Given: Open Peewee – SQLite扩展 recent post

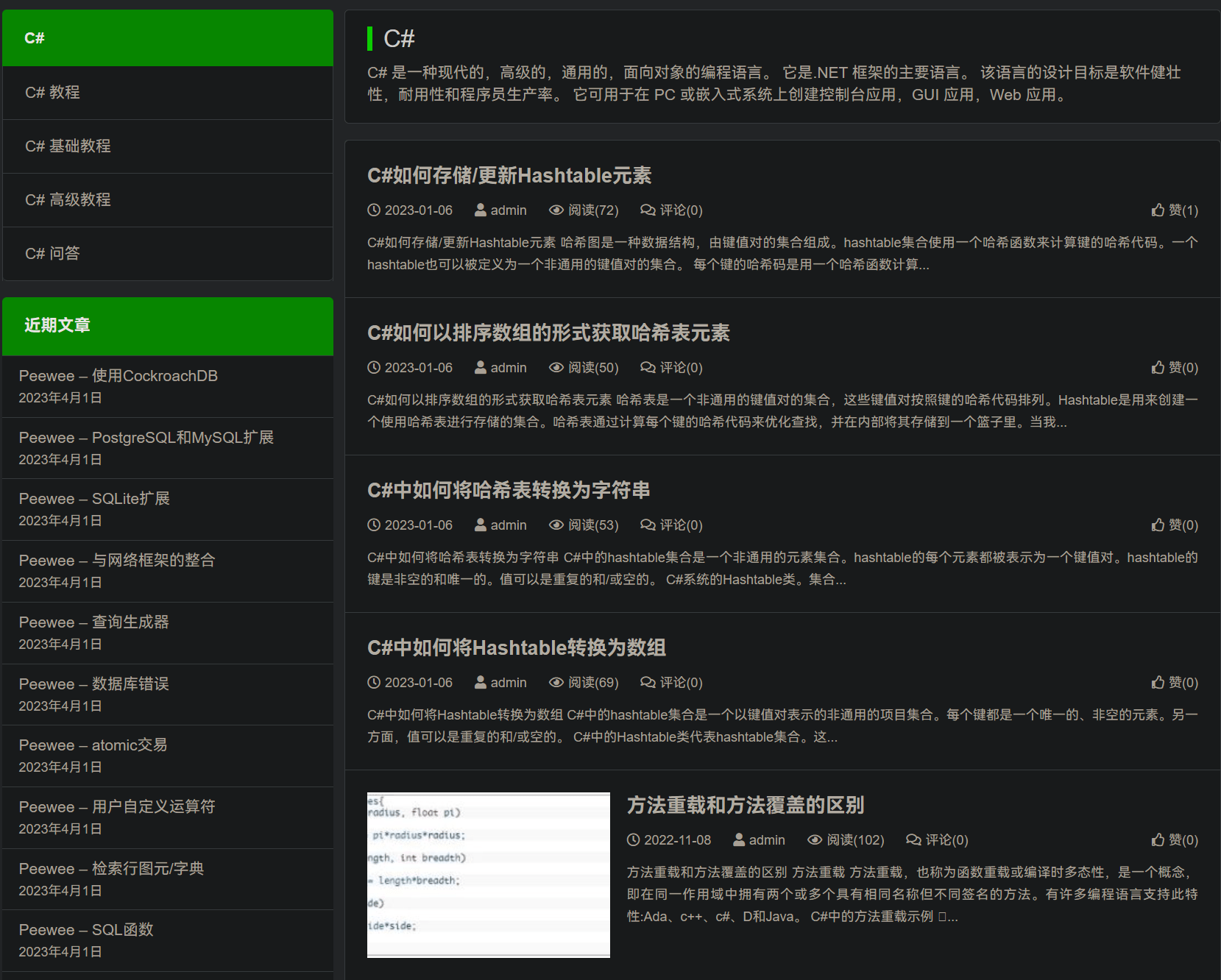Looking at the screenshot, I should (x=94, y=498).
